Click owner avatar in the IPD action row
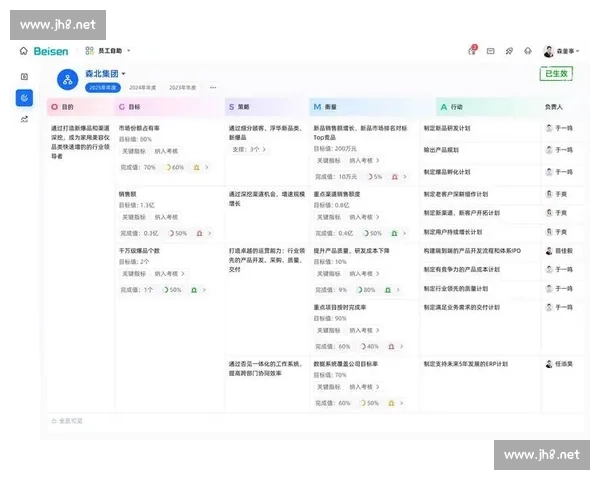The image size is (600, 480). click(549, 251)
